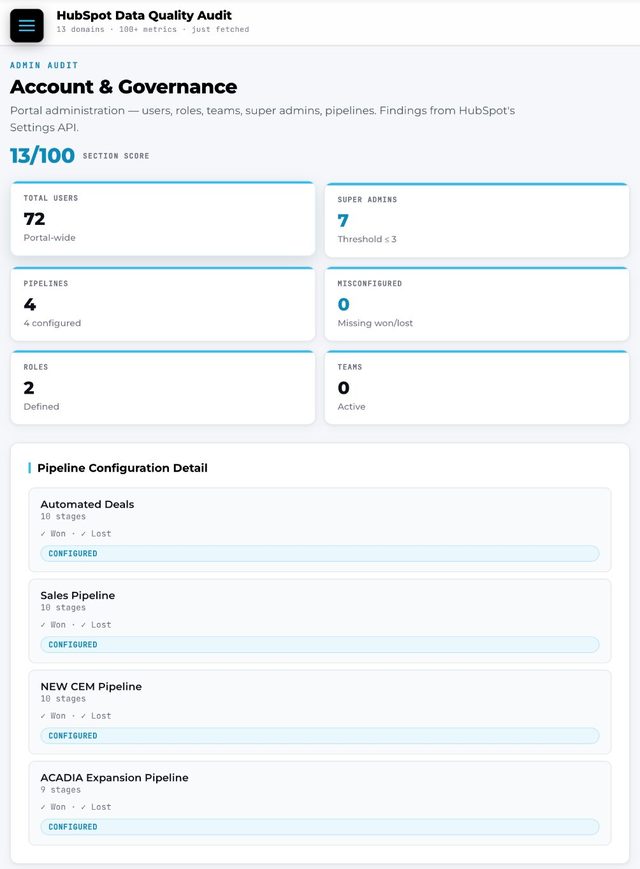The image size is (640, 869).
Task: Click the '13 domains · 100+ metrics · just fetched' subtitle
Action: pyautogui.click(x=153, y=29)
